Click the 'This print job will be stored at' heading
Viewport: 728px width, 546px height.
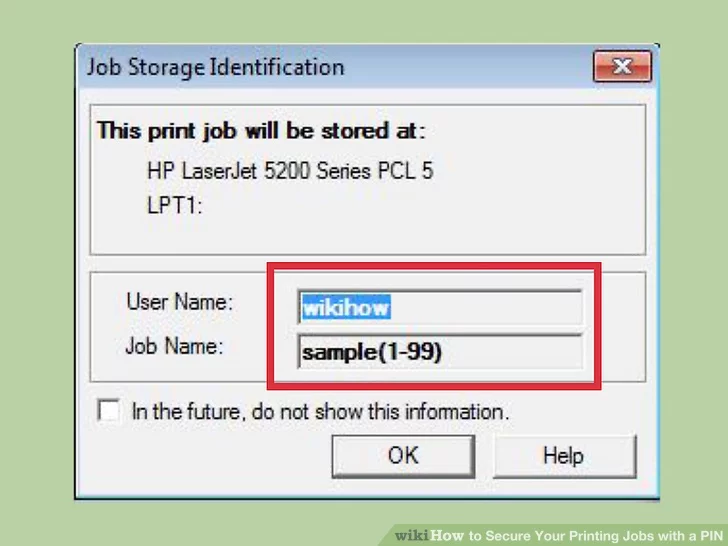pyautogui.click(x=260, y=131)
